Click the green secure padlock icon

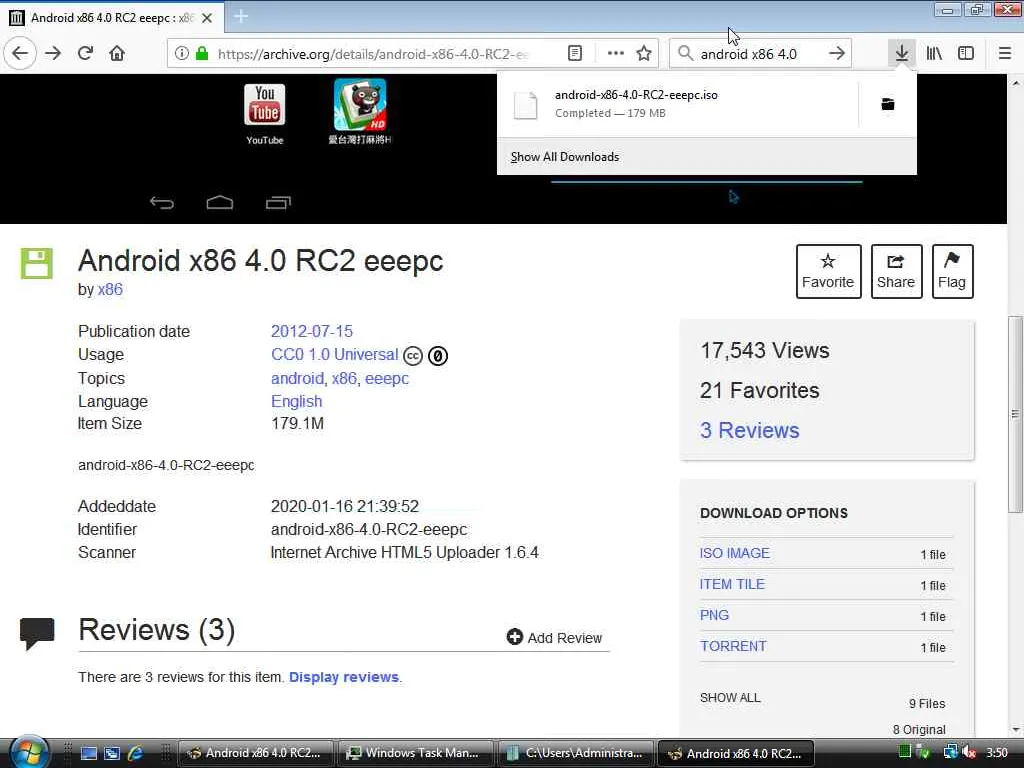click(x=202, y=54)
